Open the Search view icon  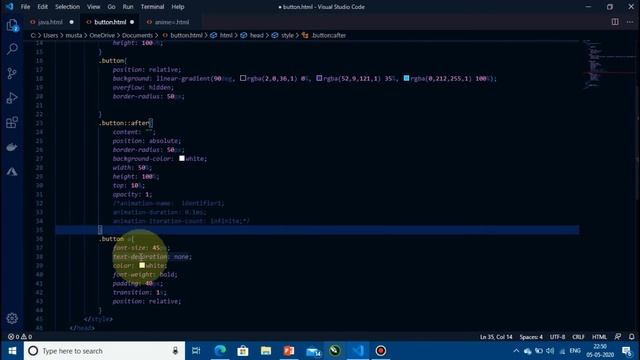pos(12,49)
